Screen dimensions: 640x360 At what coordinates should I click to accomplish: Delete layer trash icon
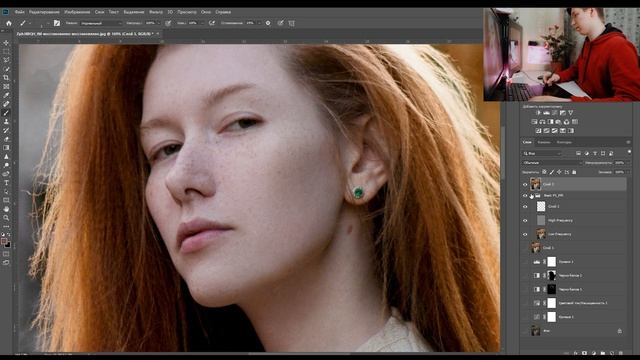[x=621, y=353]
